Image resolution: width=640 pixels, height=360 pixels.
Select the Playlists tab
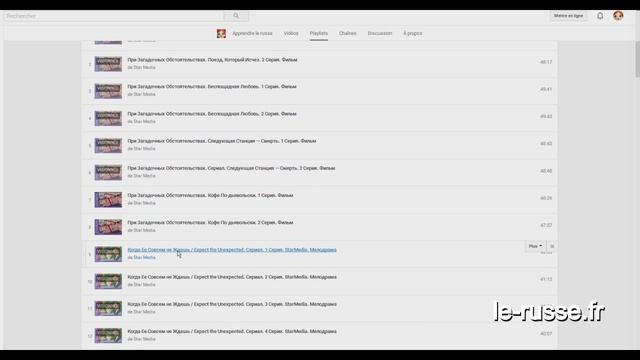pyautogui.click(x=318, y=33)
